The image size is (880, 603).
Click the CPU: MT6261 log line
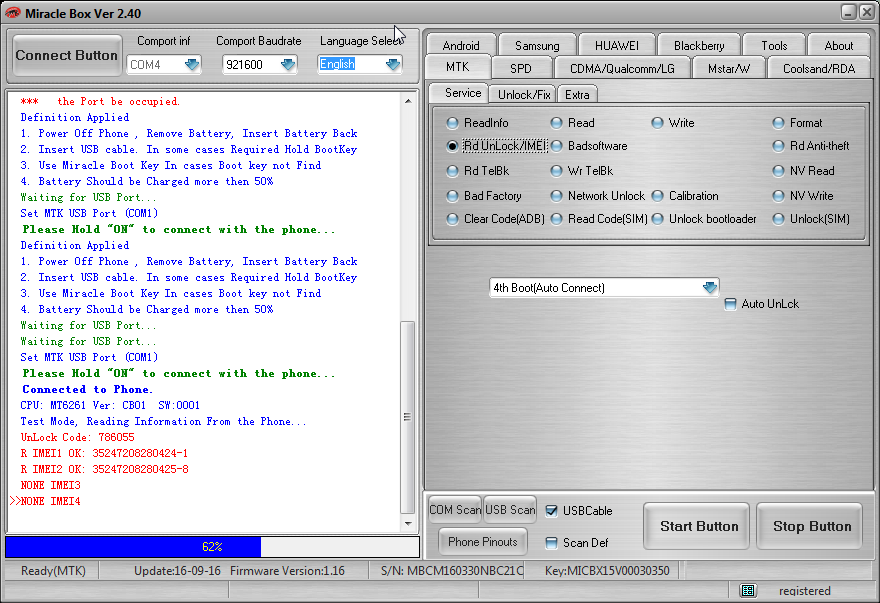(110, 405)
